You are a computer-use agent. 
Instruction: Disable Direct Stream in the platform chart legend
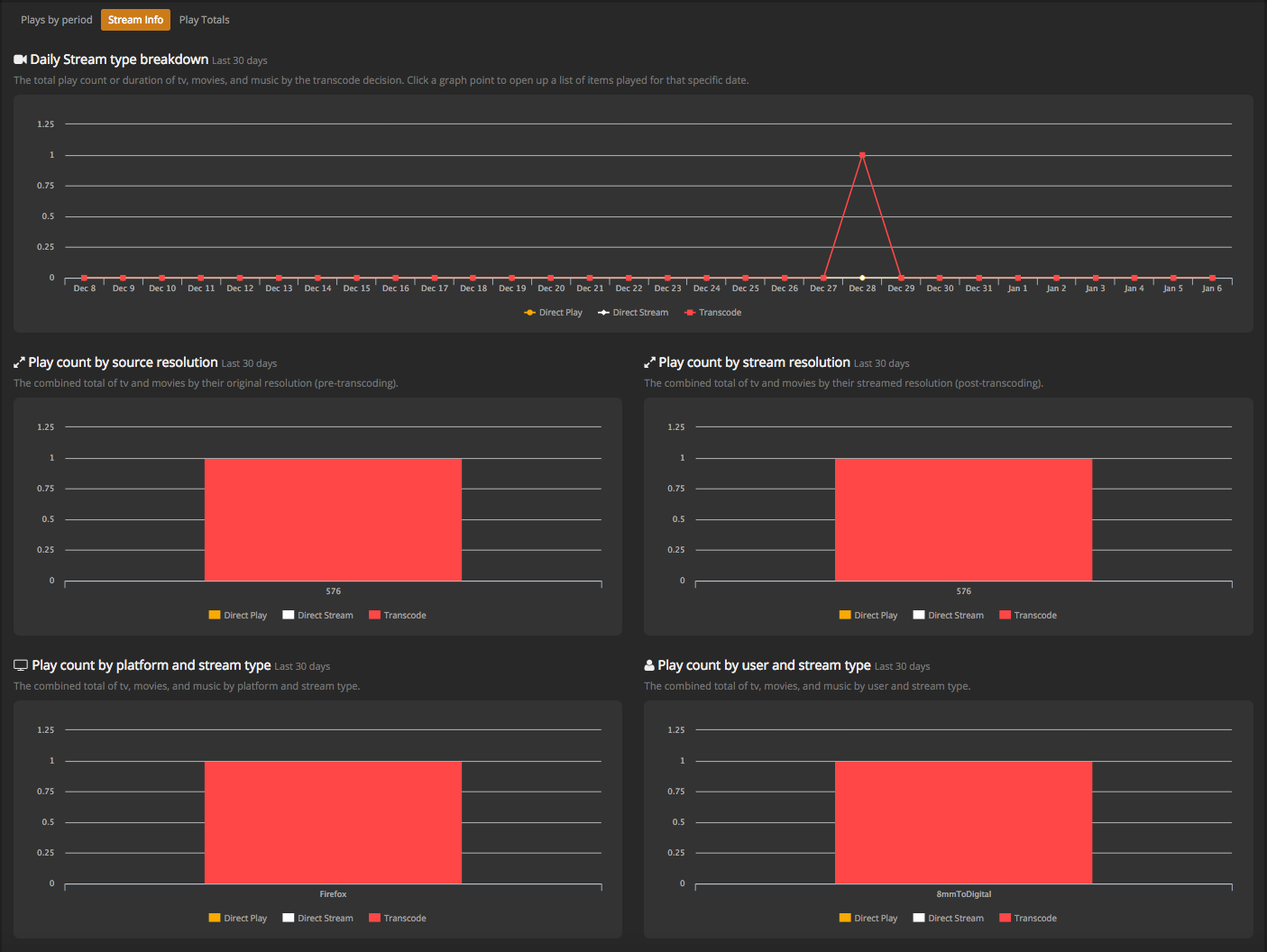[x=317, y=919]
